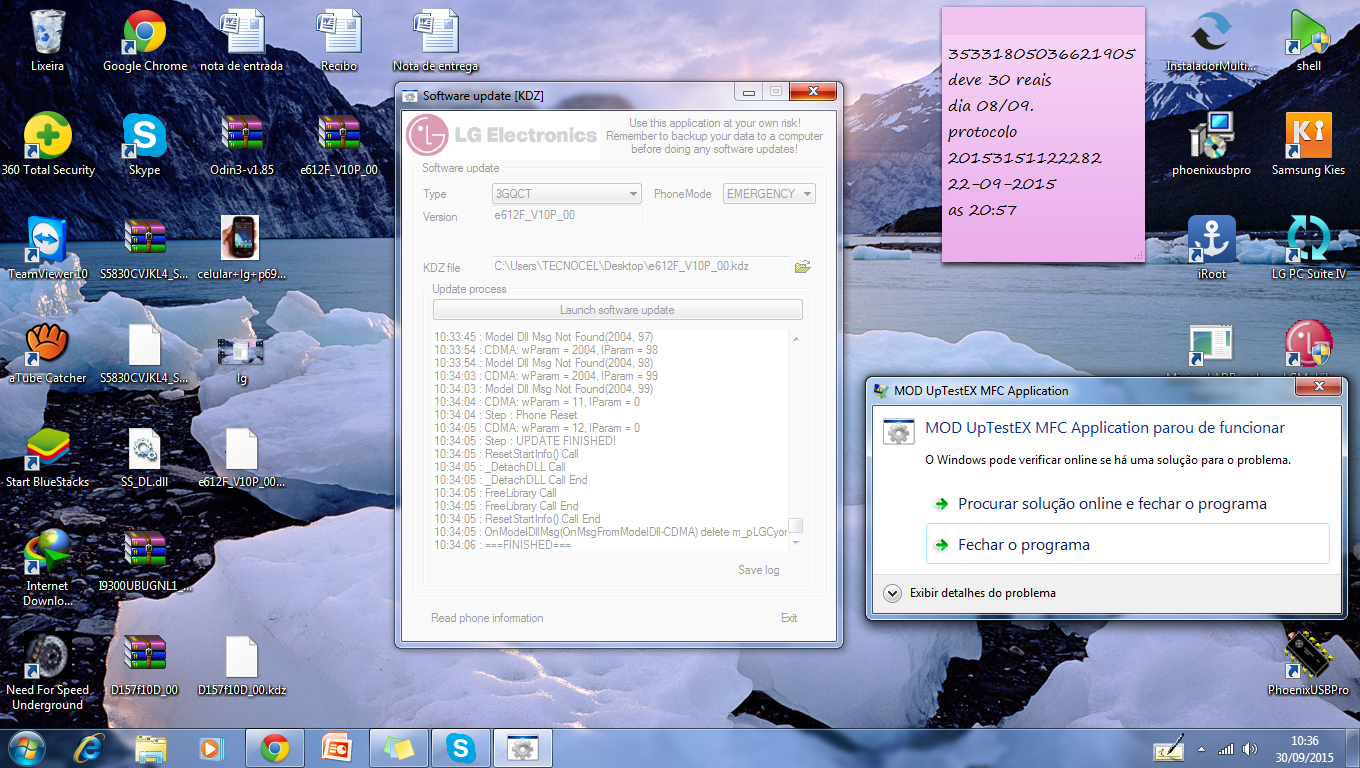Image resolution: width=1360 pixels, height=768 pixels.
Task: Click 'Read phone information'
Action: [x=487, y=618]
